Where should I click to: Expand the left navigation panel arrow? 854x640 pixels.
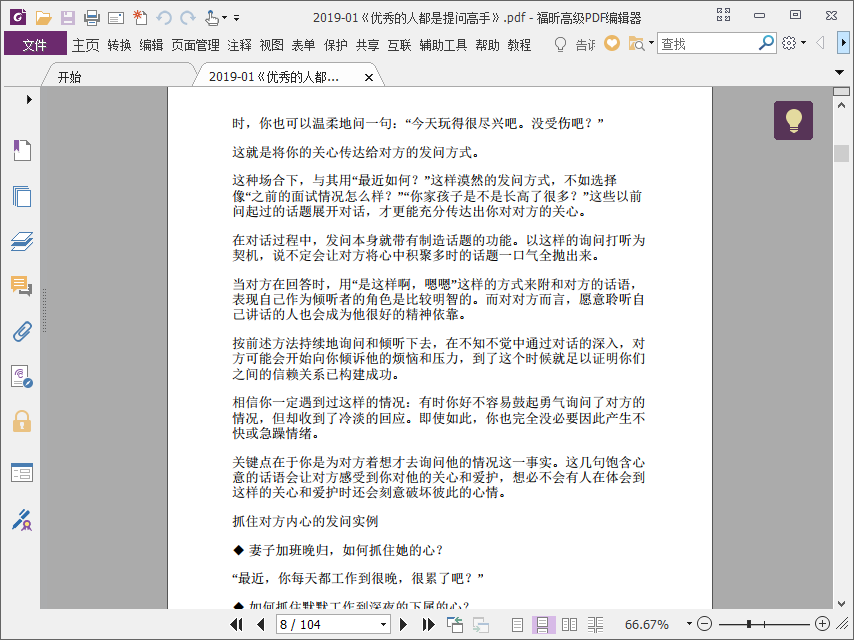click(29, 99)
